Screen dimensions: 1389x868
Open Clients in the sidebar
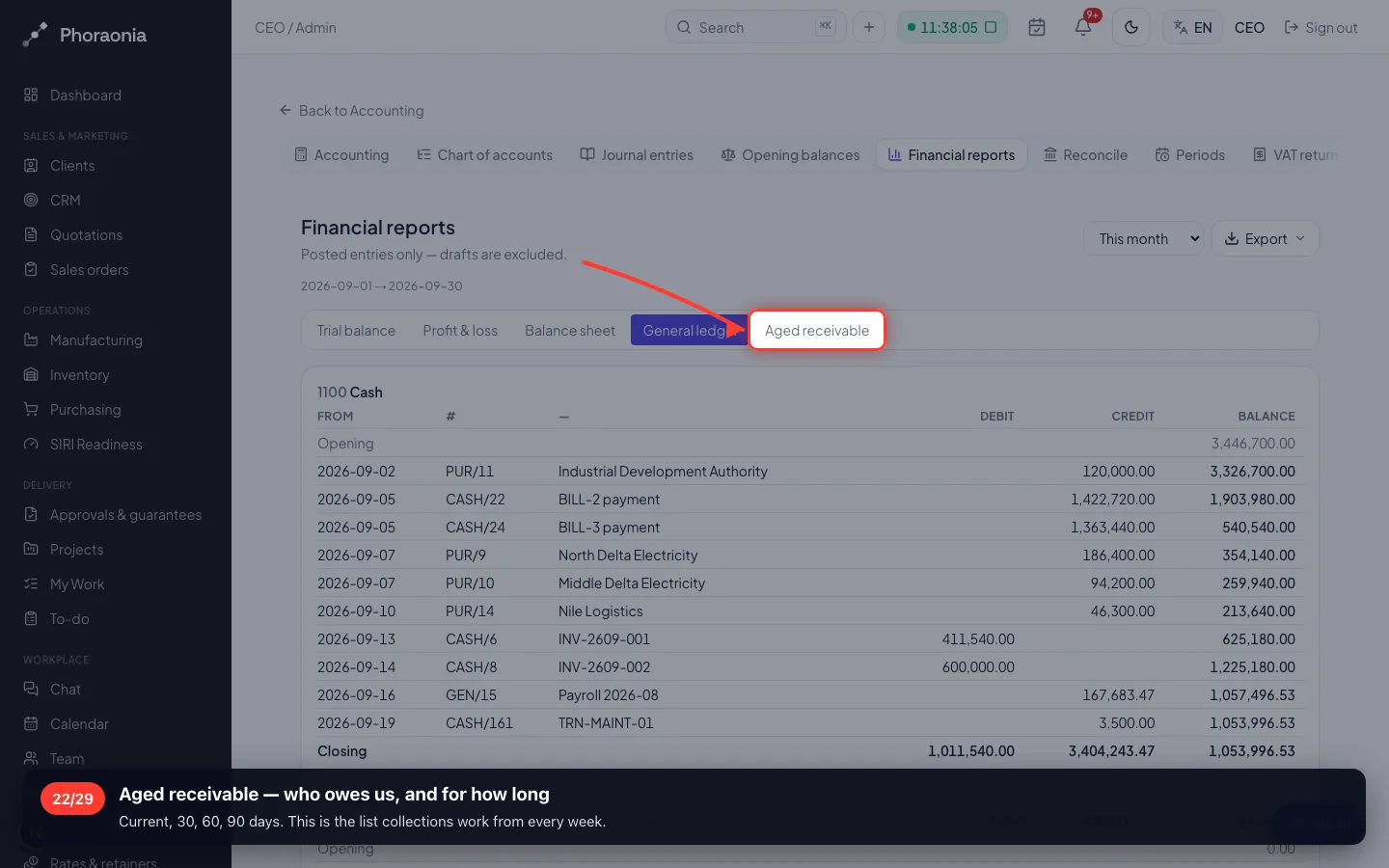pyautogui.click(x=71, y=166)
